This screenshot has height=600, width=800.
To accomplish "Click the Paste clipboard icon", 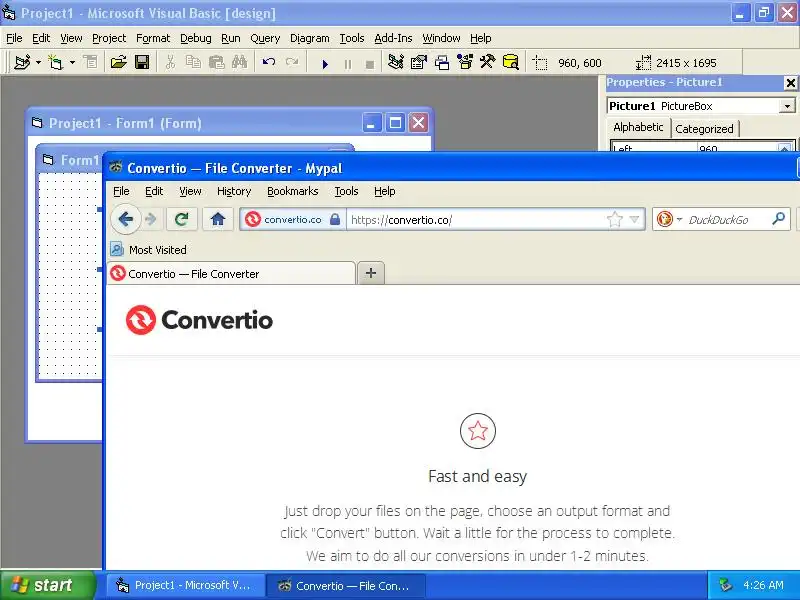I will 217,63.
